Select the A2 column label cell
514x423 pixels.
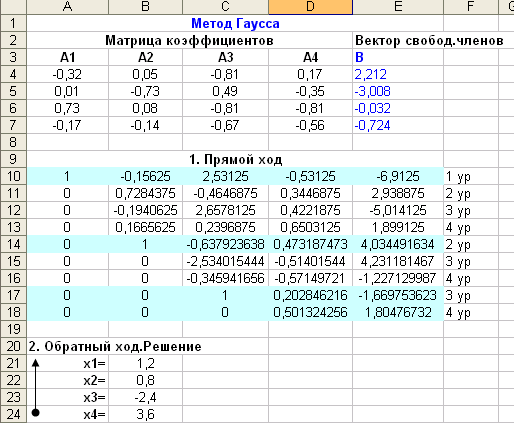145,57
